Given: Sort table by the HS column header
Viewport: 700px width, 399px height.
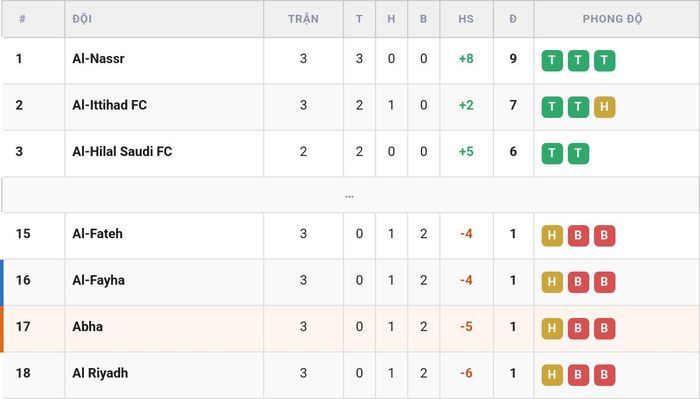Looking at the screenshot, I should coord(466,19).
